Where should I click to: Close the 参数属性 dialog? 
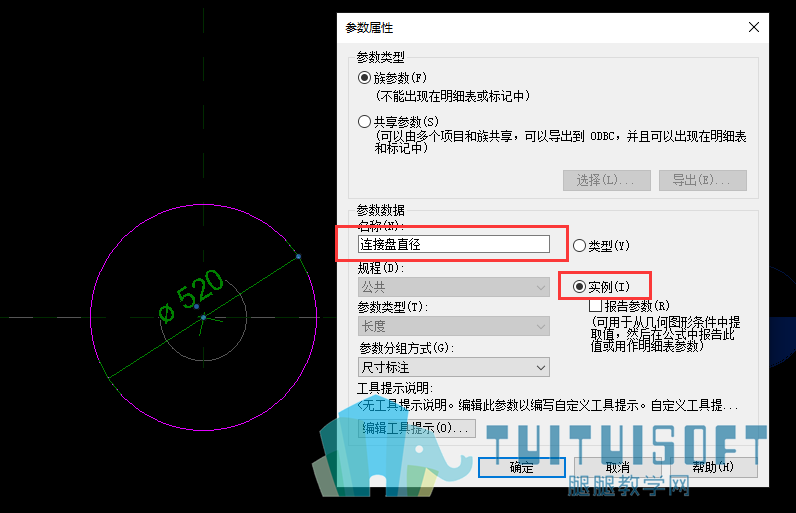[754, 27]
